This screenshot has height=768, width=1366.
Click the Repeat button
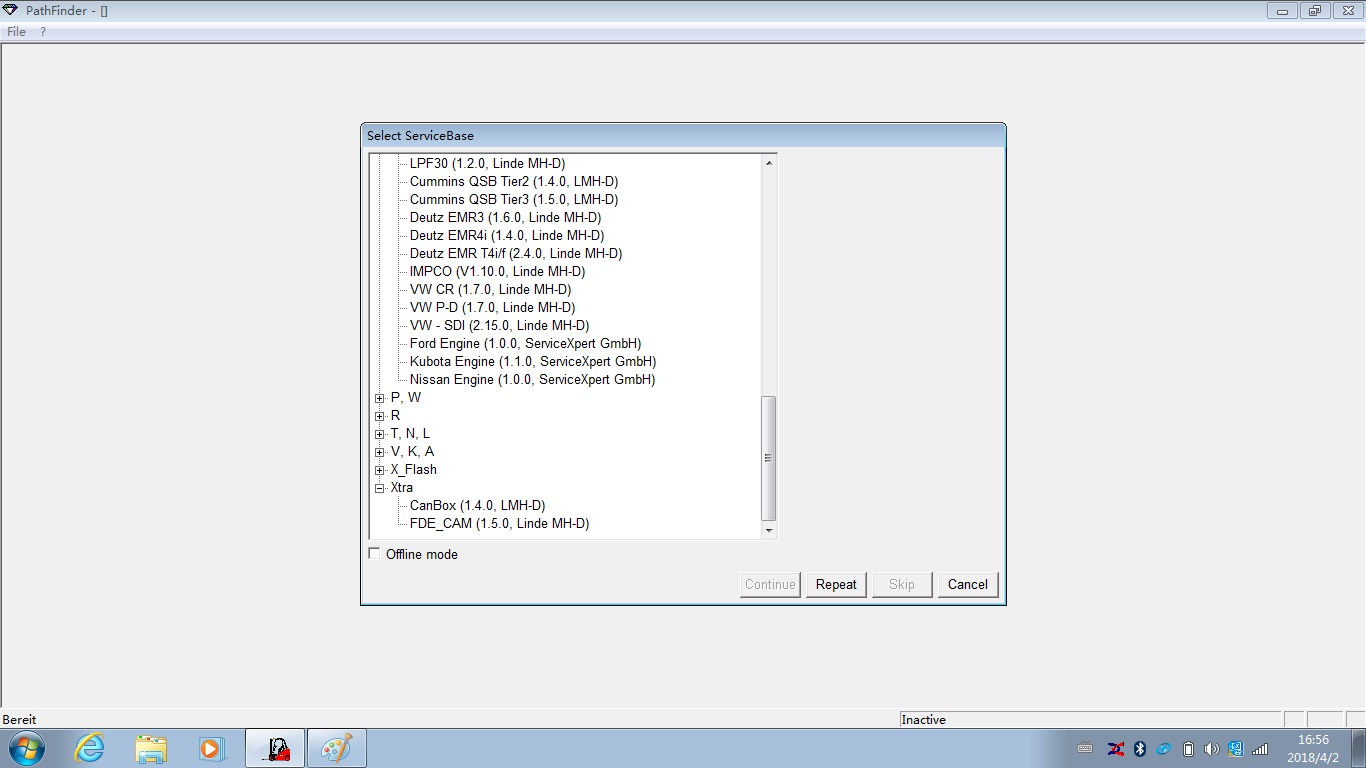click(x=836, y=584)
